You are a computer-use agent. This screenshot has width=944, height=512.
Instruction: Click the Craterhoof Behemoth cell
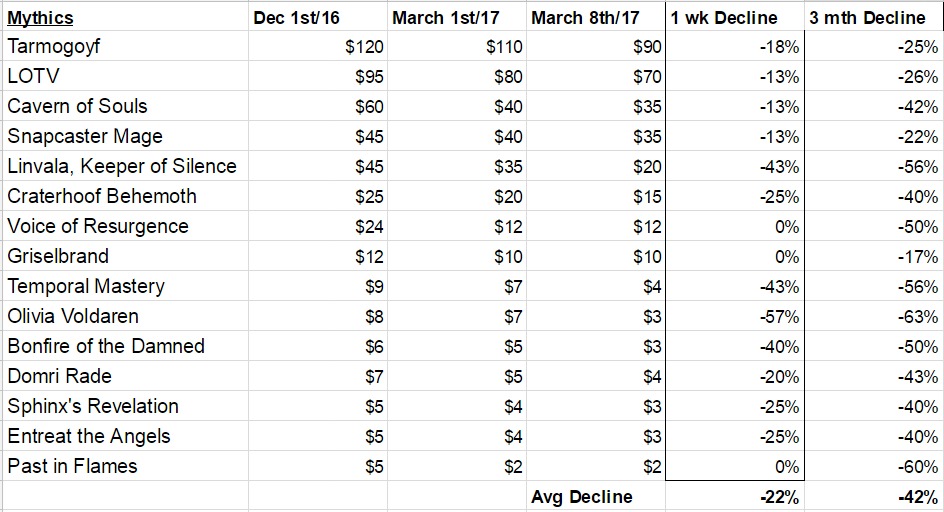pos(125,196)
